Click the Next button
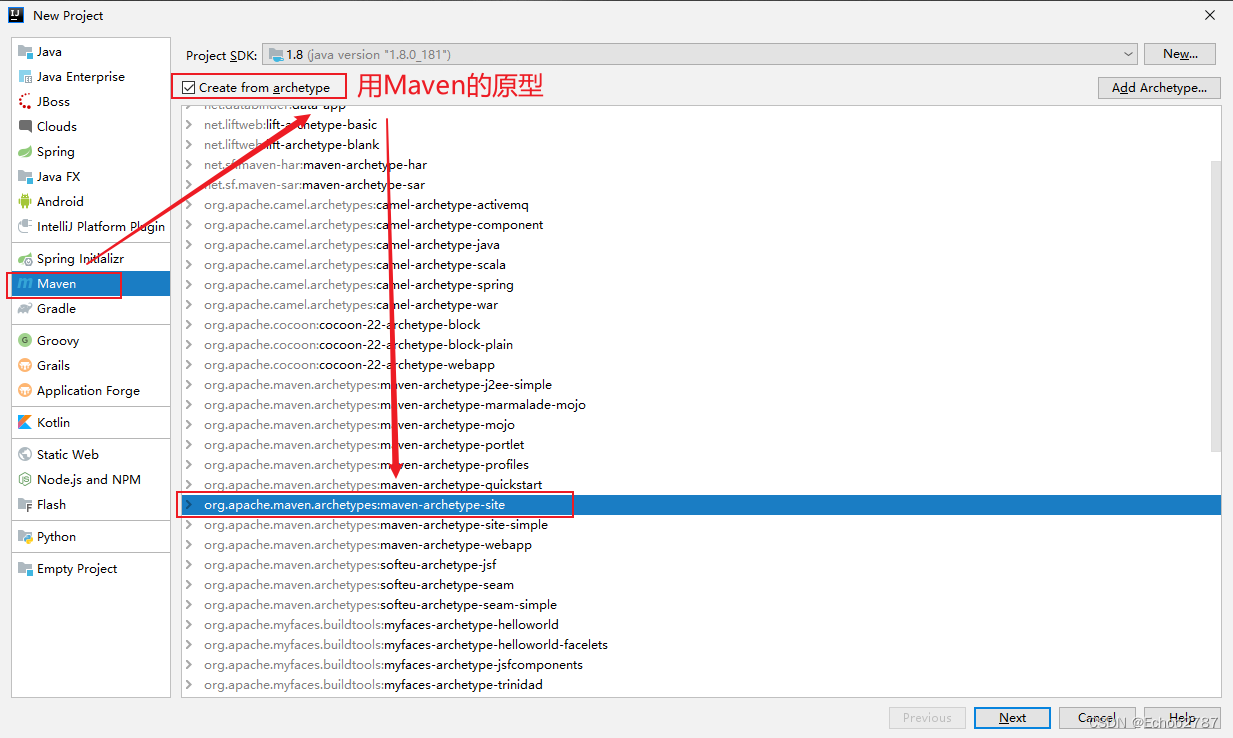 1012,718
